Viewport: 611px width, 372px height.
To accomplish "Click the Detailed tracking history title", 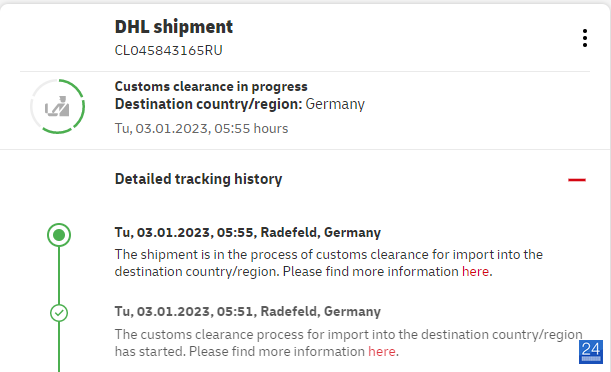I will [x=198, y=179].
